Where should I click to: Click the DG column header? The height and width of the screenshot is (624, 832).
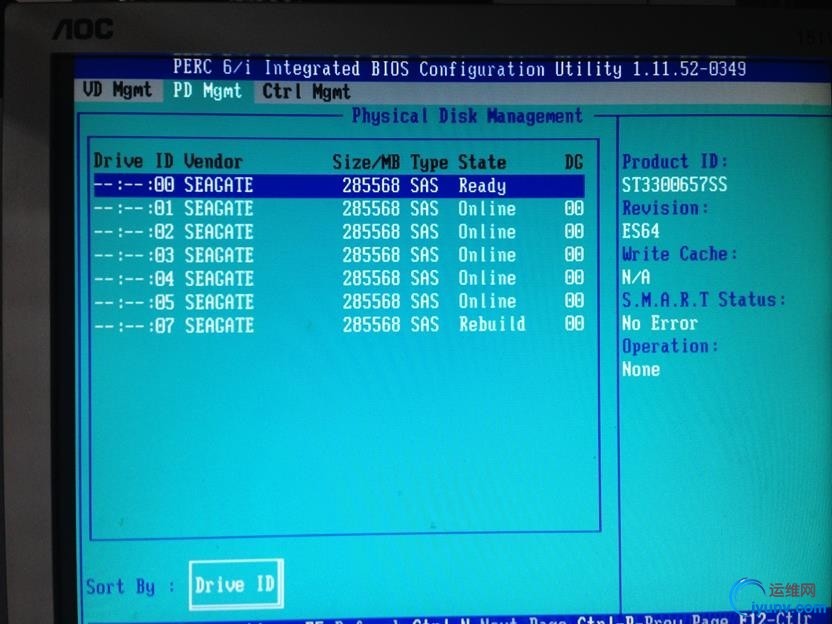(574, 162)
